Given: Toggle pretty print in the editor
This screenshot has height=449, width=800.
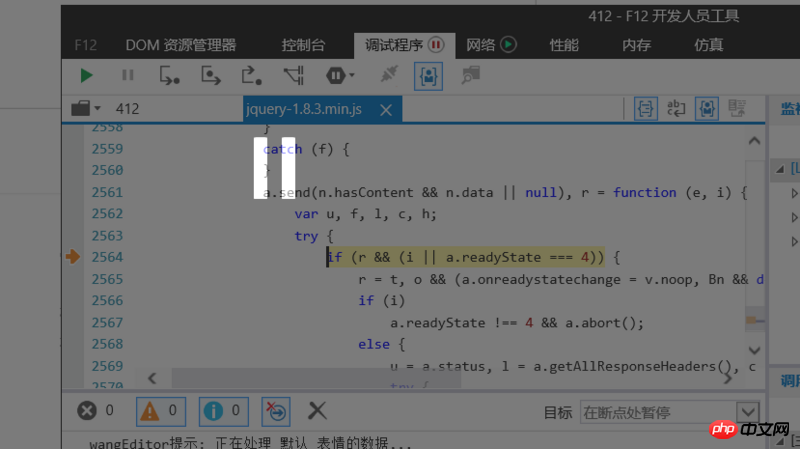Looking at the screenshot, I should click(x=647, y=108).
